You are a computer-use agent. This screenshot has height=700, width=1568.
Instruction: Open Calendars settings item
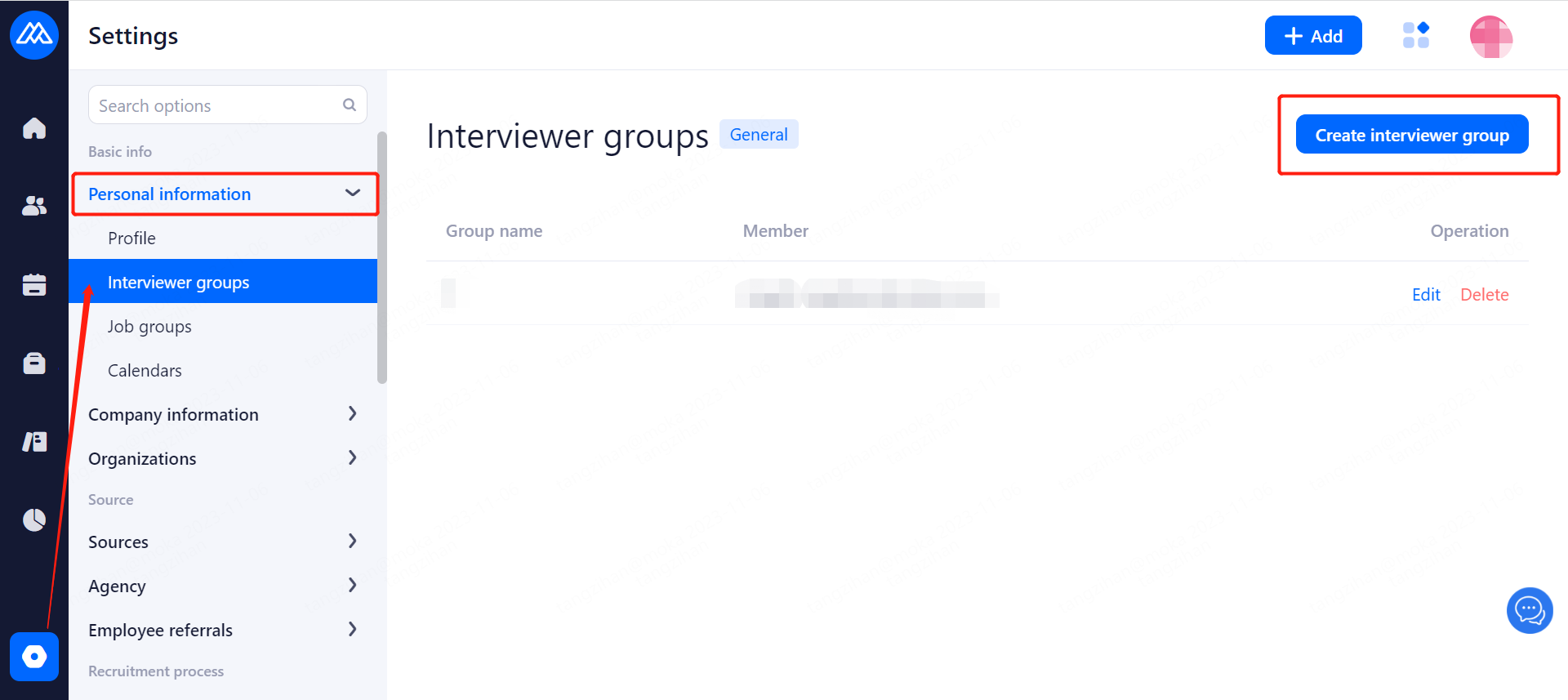145,371
